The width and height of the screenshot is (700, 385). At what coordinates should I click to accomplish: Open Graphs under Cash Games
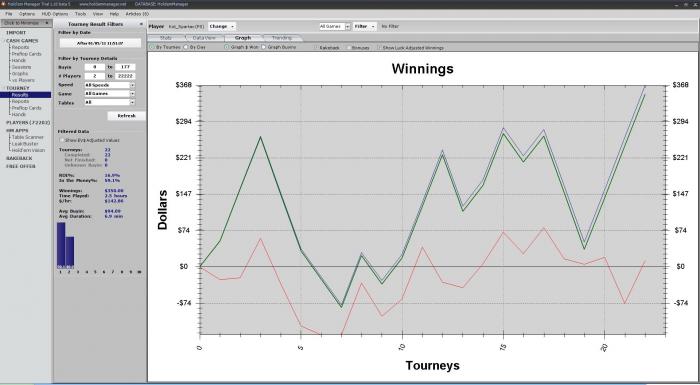point(20,74)
